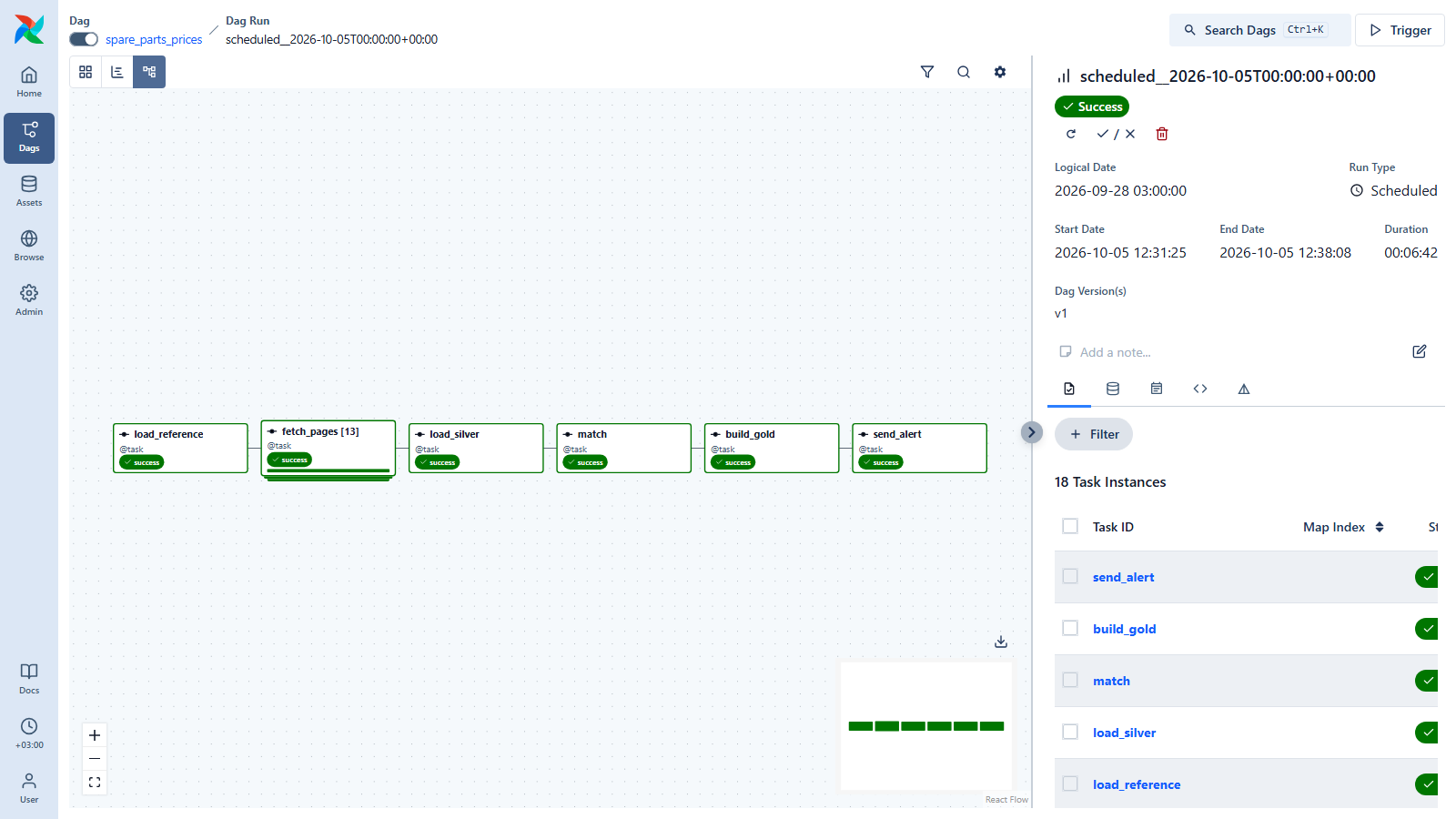This screenshot has height=819, width=1456.
Task: Fit graph to view
Action: pos(95,783)
